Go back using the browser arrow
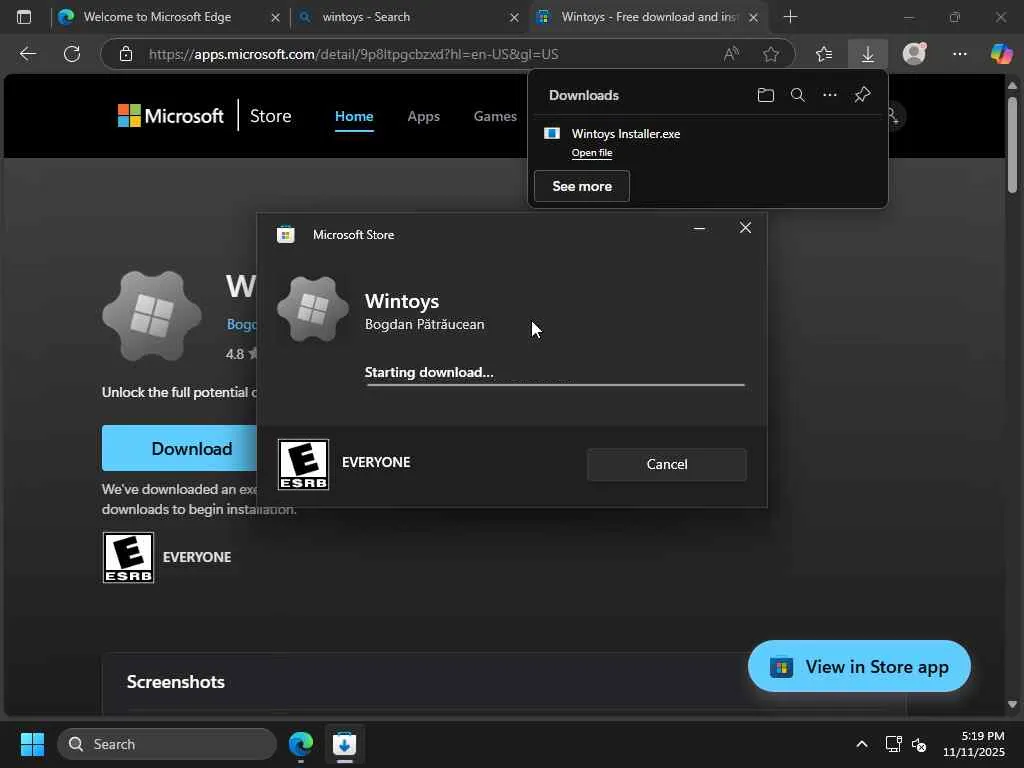Screen dimensions: 1024x768 tap(27, 54)
